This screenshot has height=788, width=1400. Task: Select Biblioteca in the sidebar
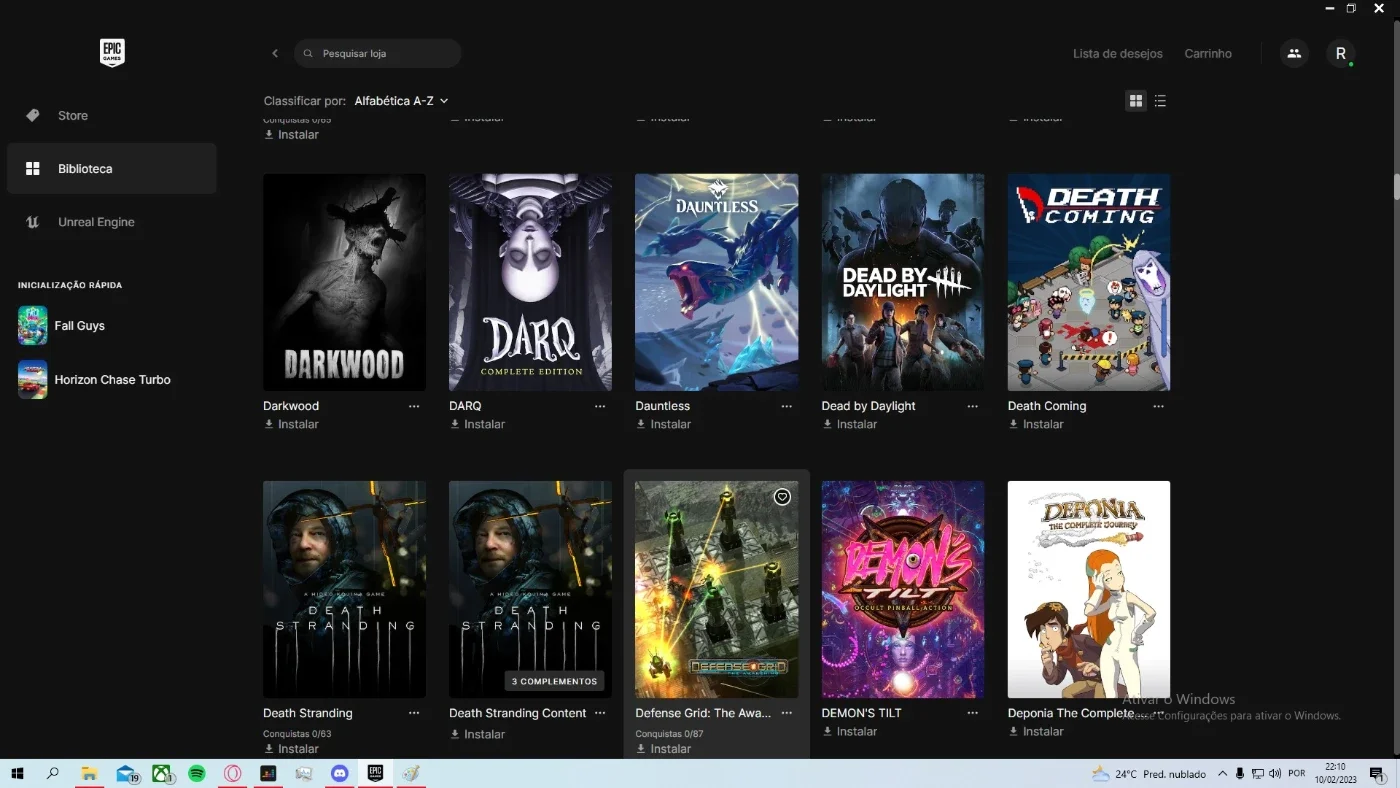click(112, 169)
